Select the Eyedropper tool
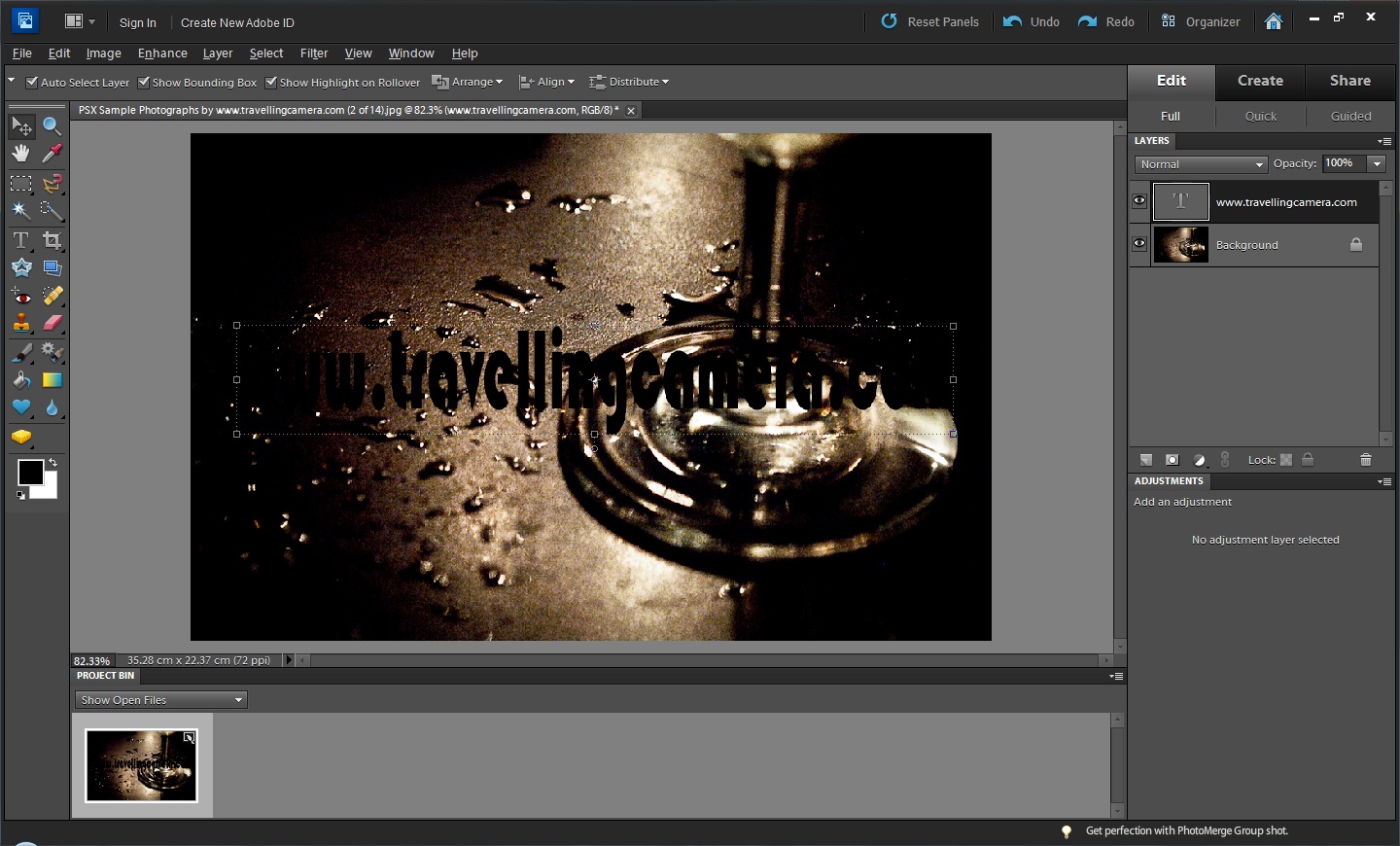The height and width of the screenshot is (846, 1400). pyautogui.click(x=52, y=154)
